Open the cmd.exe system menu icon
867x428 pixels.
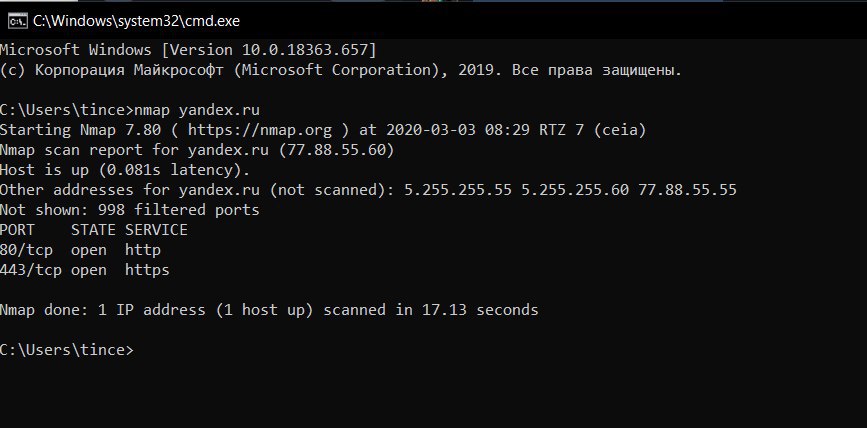pyautogui.click(x=17, y=21)
